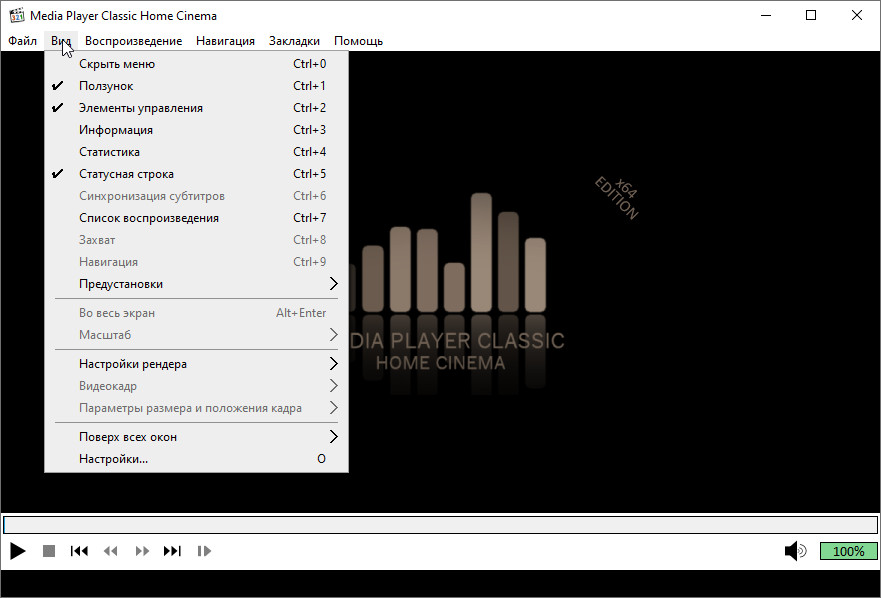Select Настройки... in the menu

pos(114,459)
